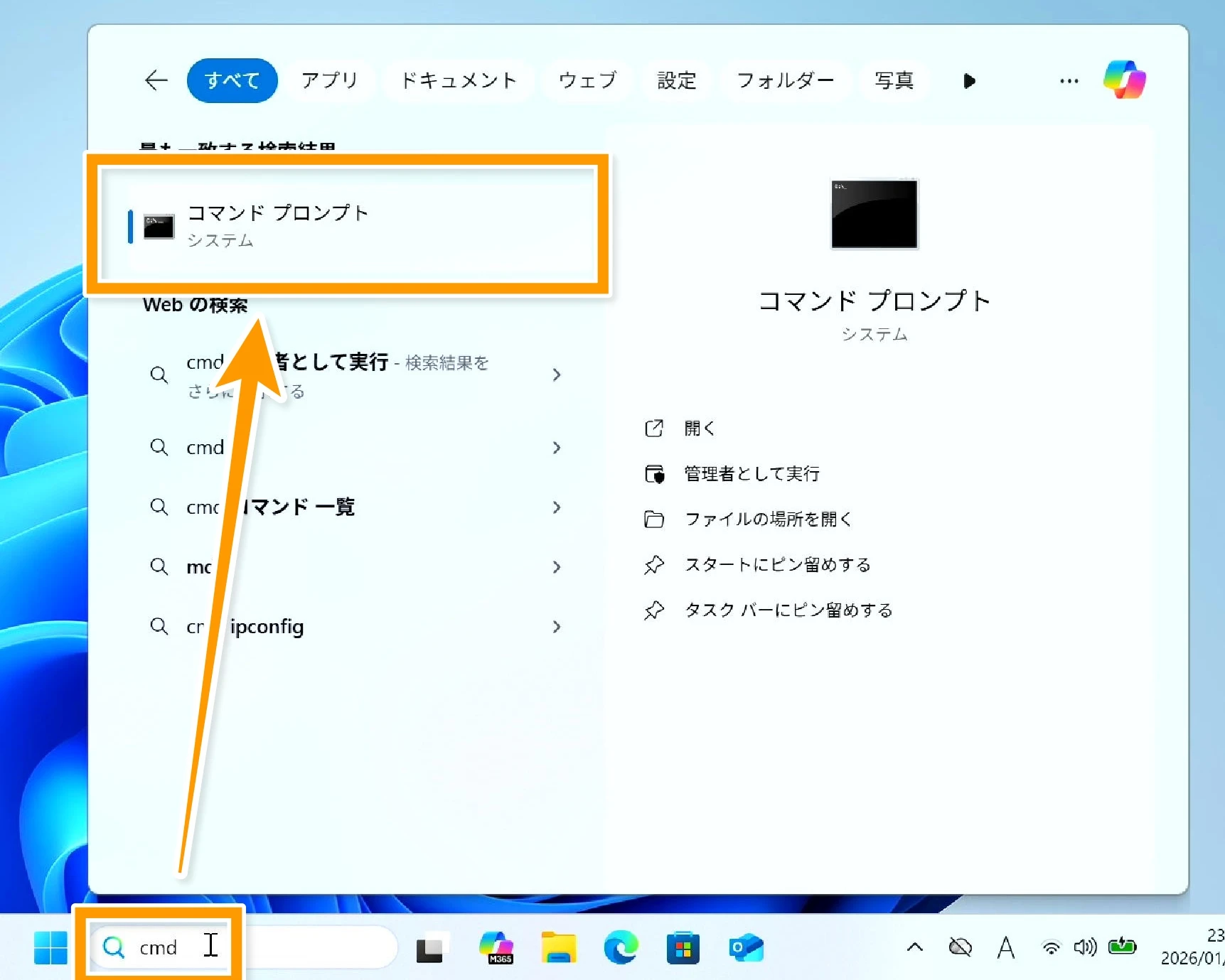Image resolution: width=1225 pixels, height=980 pixels.
Task: Toggle the IME input mode indicator A
Action: click(1005, 947)
